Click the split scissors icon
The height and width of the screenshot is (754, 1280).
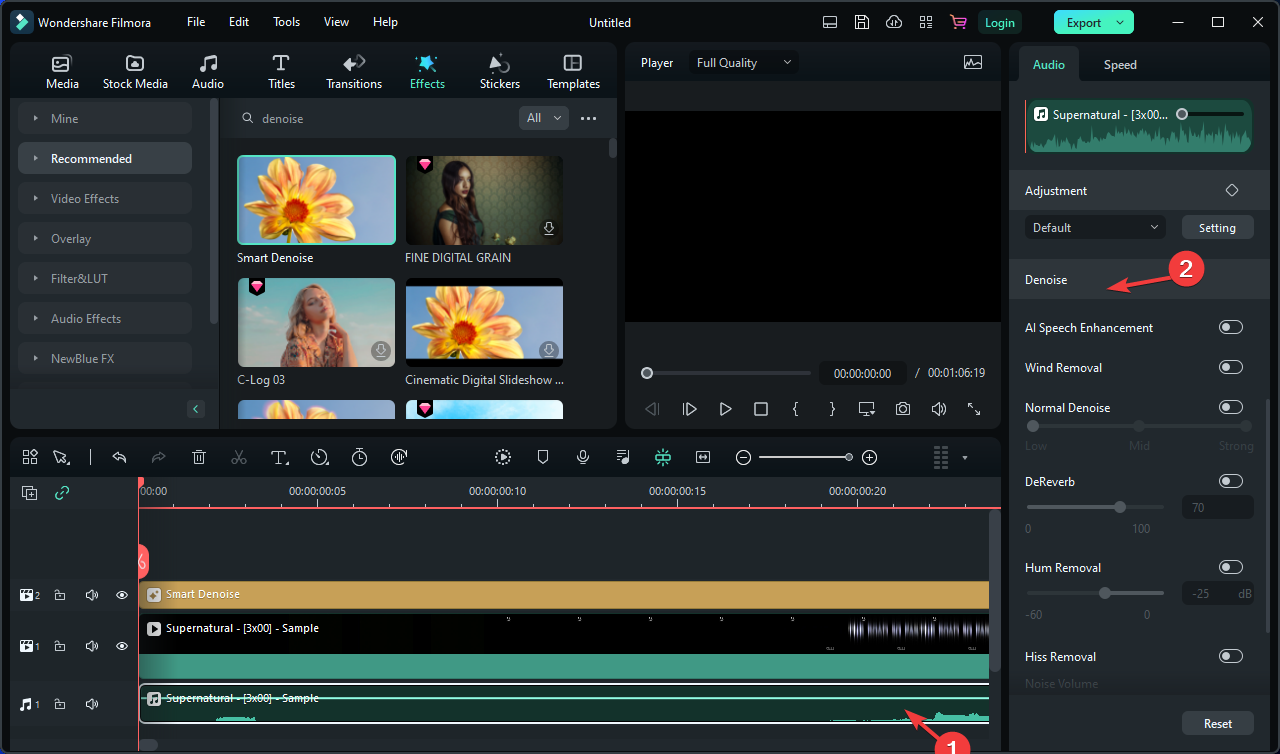pyautogui.click(x=239, y=457)
